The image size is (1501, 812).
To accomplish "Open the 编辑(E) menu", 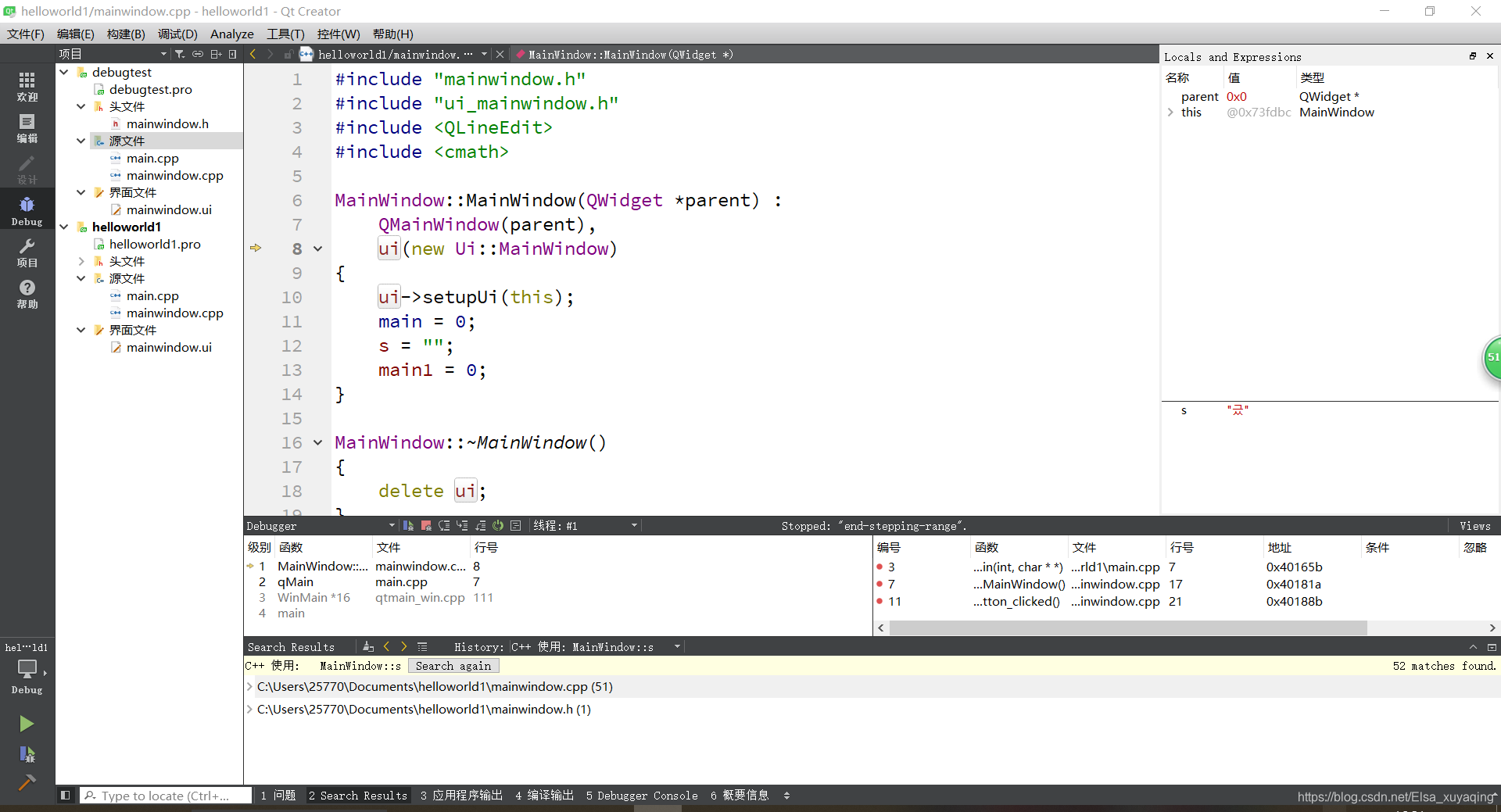I will 76,34.
